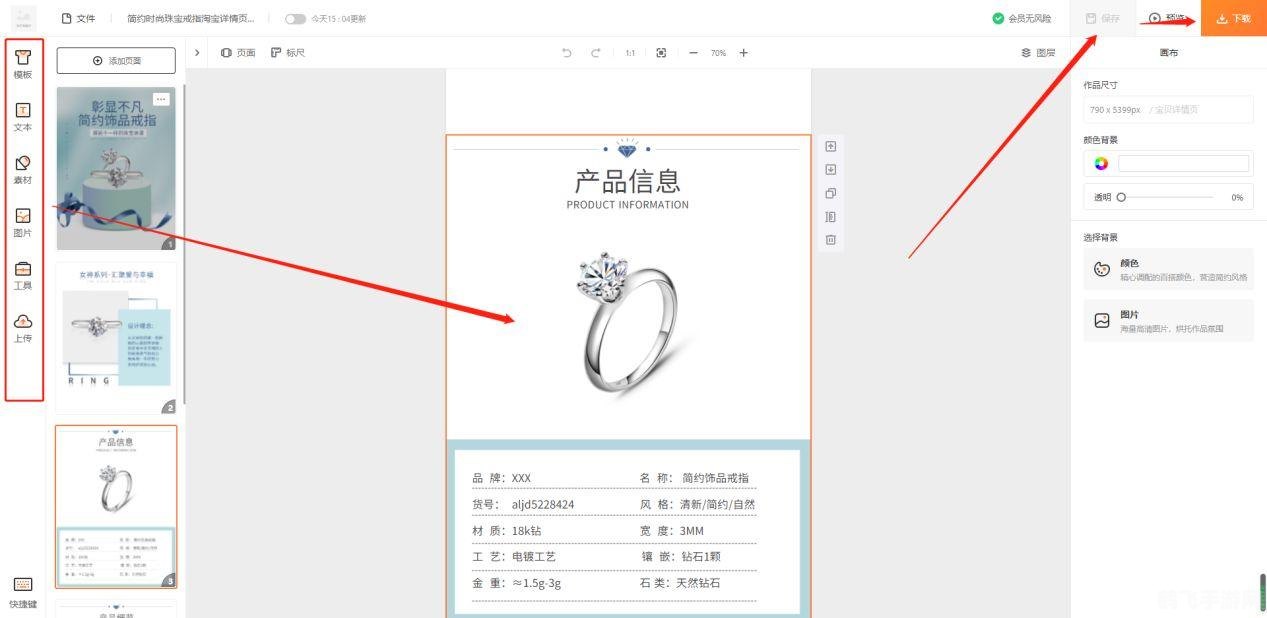Image resolution: width=1267 pixels, height=618 pixels.
Task: Toggle the 标尺 ruler display
Action: point(287,52)
